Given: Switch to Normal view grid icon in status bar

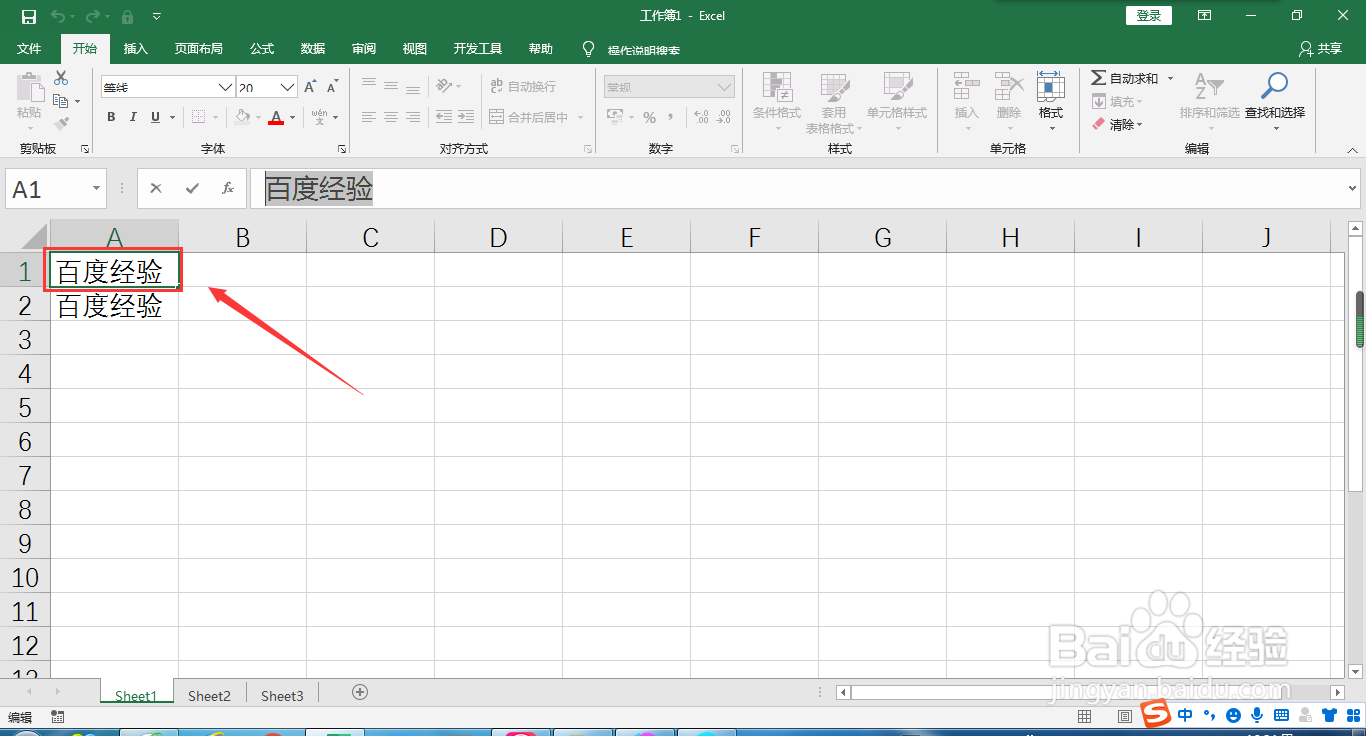Looking at the screenshot, I should point(1084,717).
